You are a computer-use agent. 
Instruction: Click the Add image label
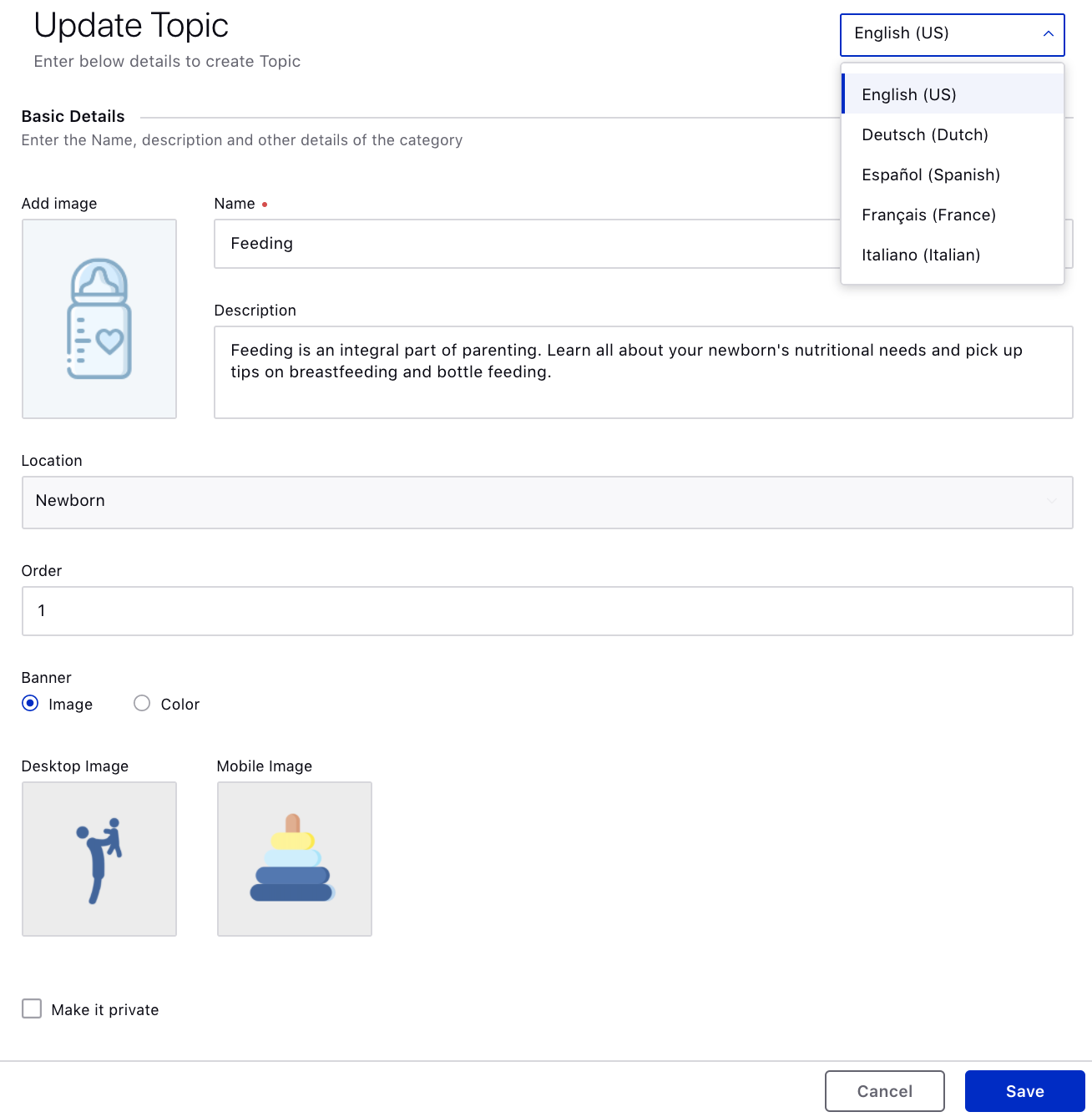tap(59, 204)
